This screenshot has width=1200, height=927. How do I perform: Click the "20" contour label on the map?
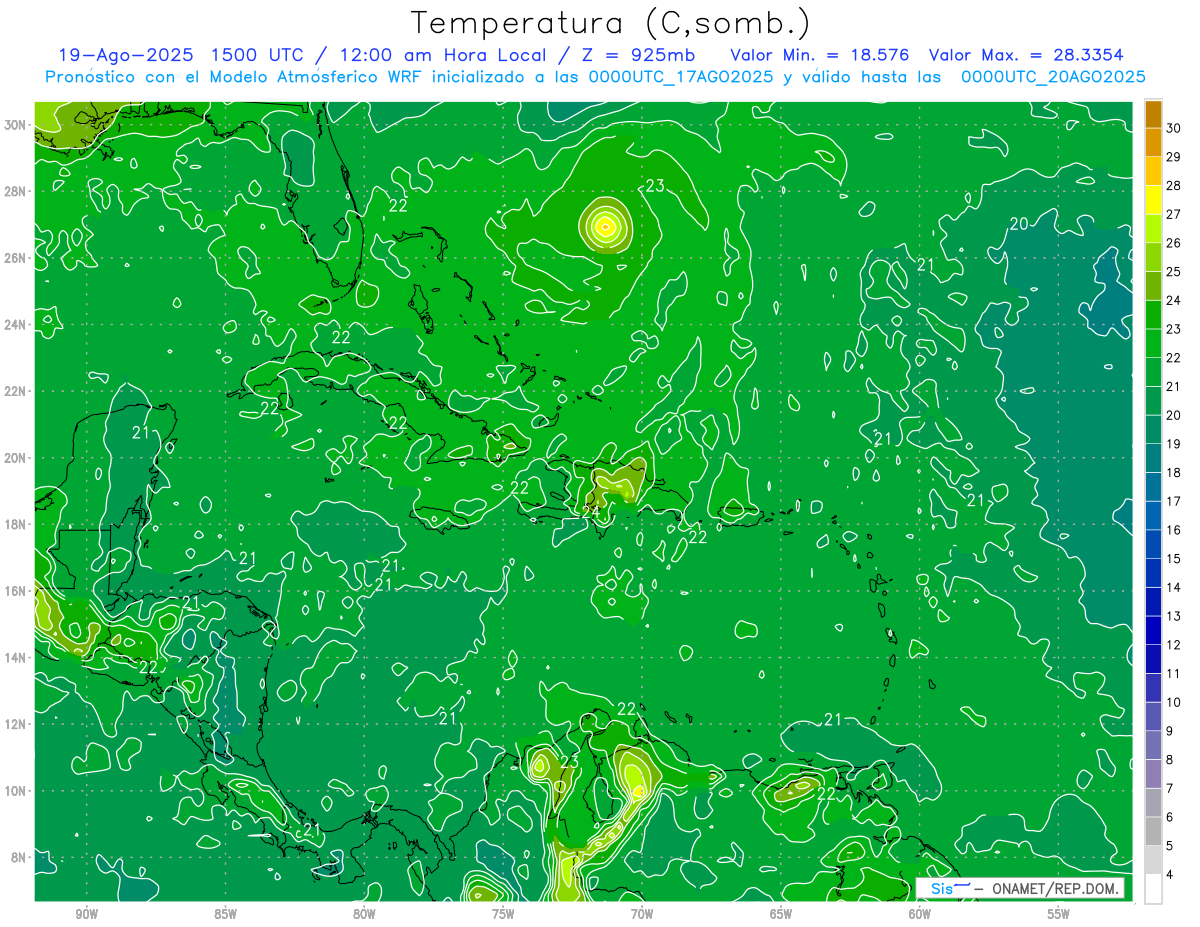coord(1019,224)
